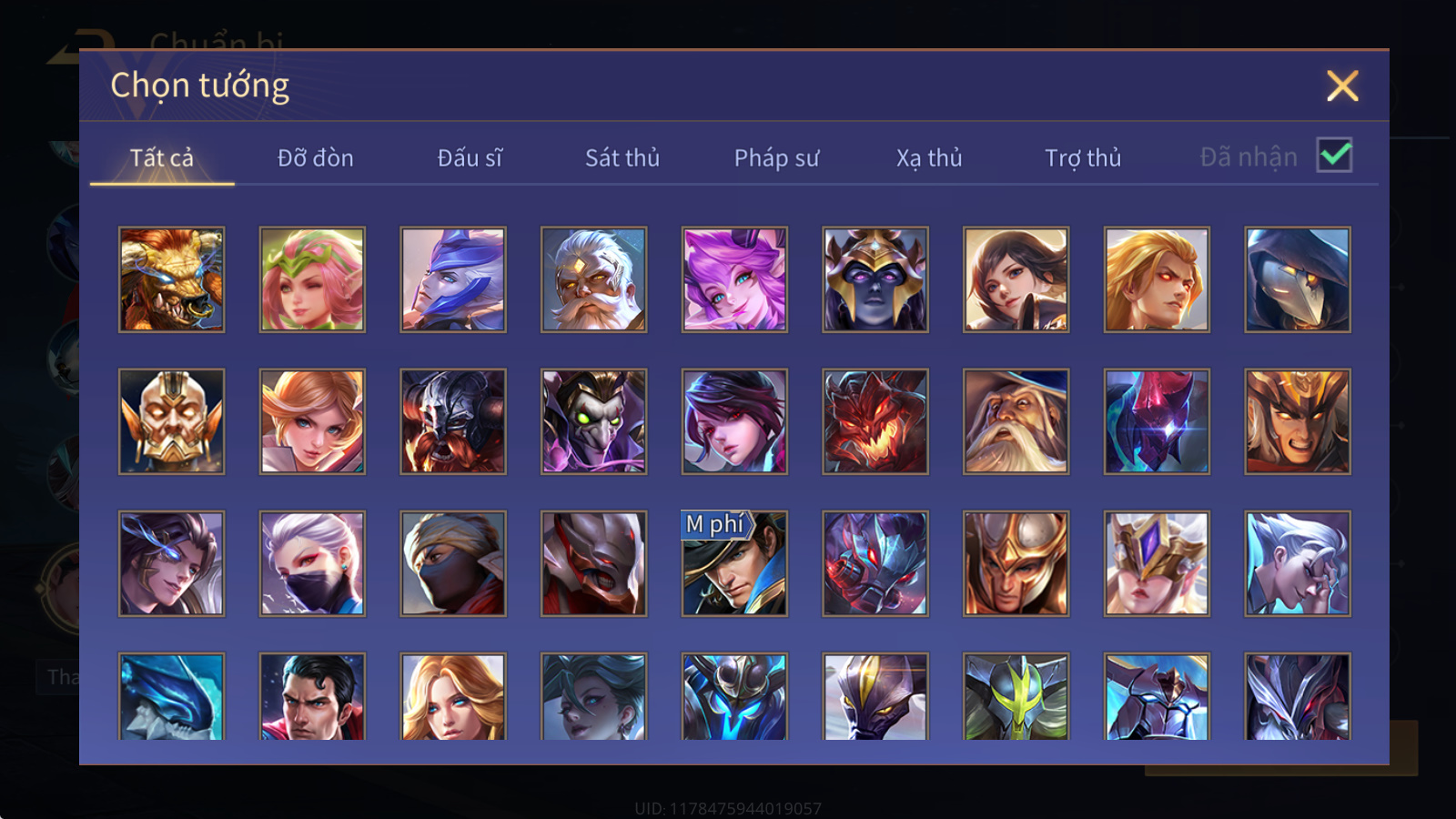Viewport: 1456px width, 819px height.
Task: Select the Superman hero portrait
Action: point(312,696)
